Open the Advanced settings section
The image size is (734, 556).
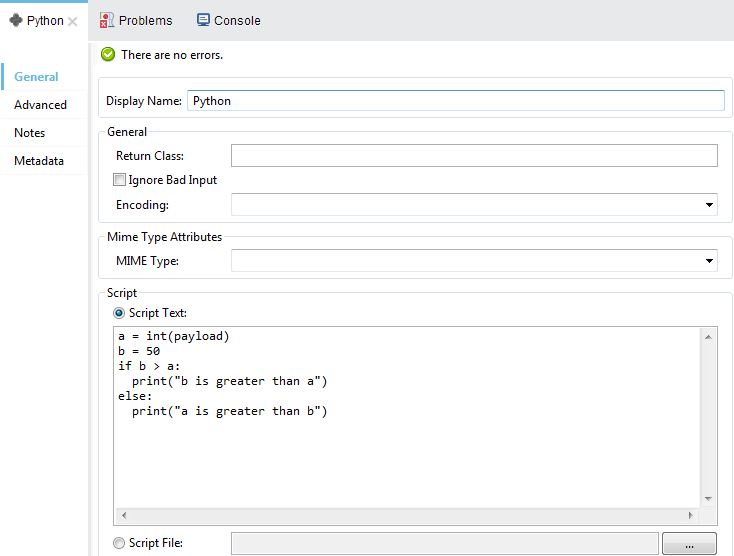[x=40, y=105]
